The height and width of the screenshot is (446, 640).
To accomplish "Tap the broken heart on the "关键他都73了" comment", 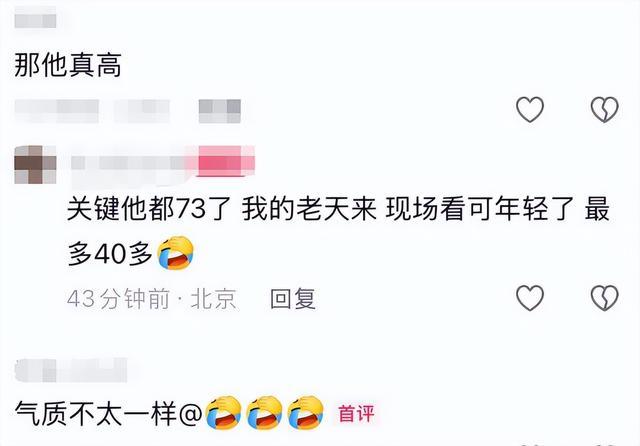I will (x=604, y=298).
